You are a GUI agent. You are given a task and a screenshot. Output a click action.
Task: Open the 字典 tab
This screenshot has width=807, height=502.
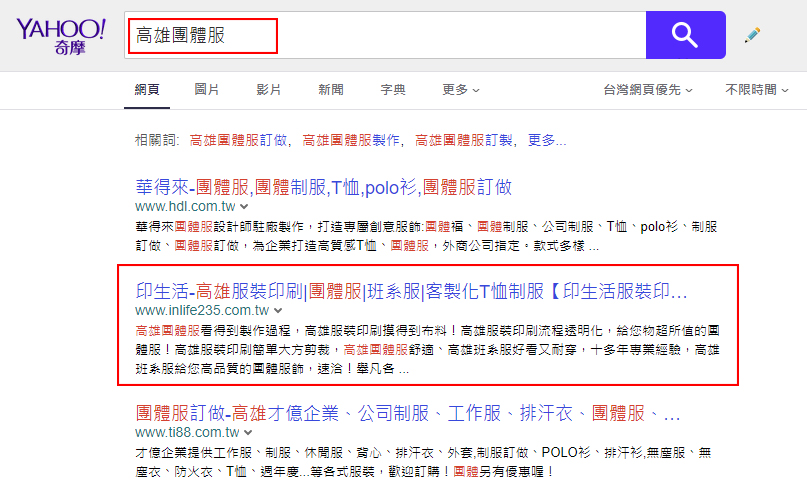393,90
